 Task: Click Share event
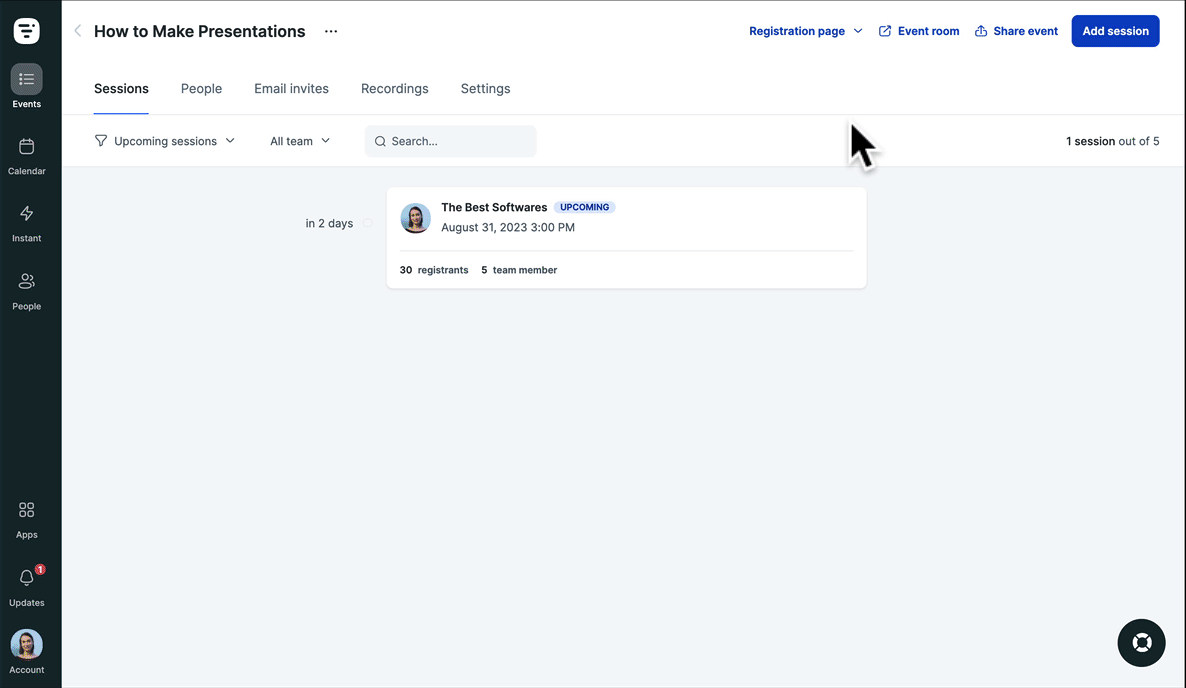pyautogui.click(x=1017, y=31)
